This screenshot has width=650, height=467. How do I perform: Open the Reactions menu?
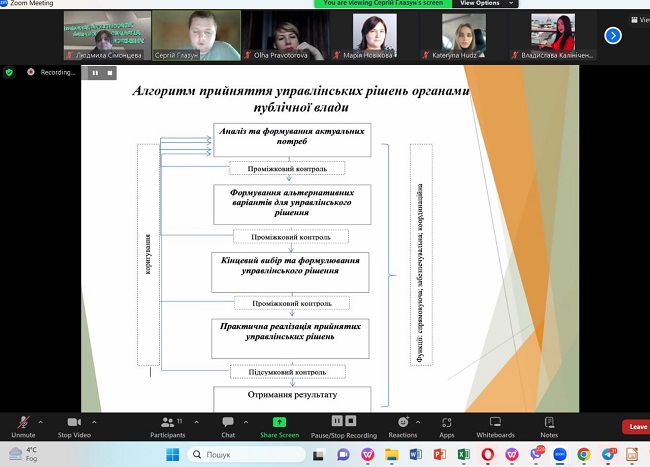pos(403,427)
